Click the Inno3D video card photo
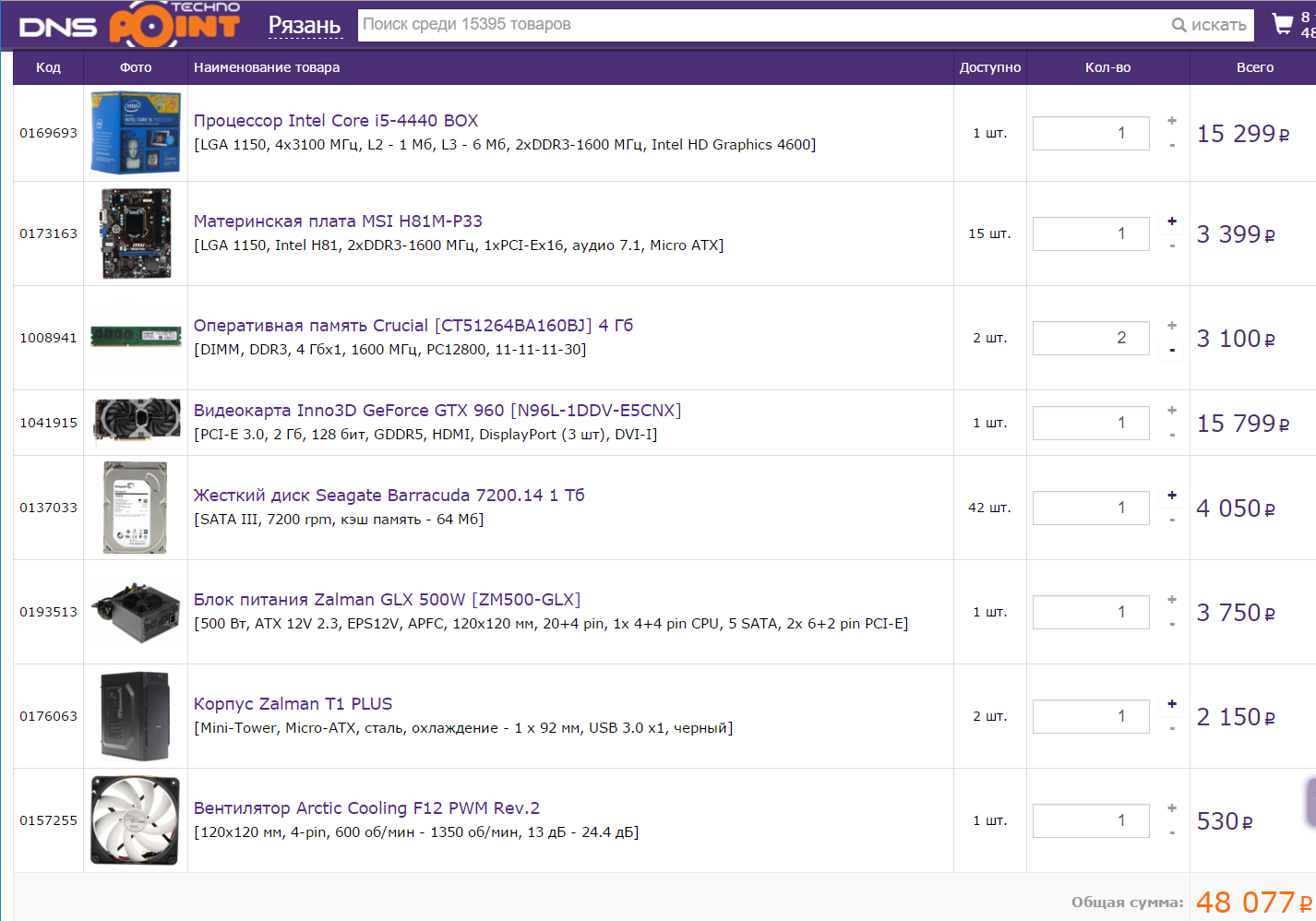The image size is (1316, 921). click(x=137, y=422)
